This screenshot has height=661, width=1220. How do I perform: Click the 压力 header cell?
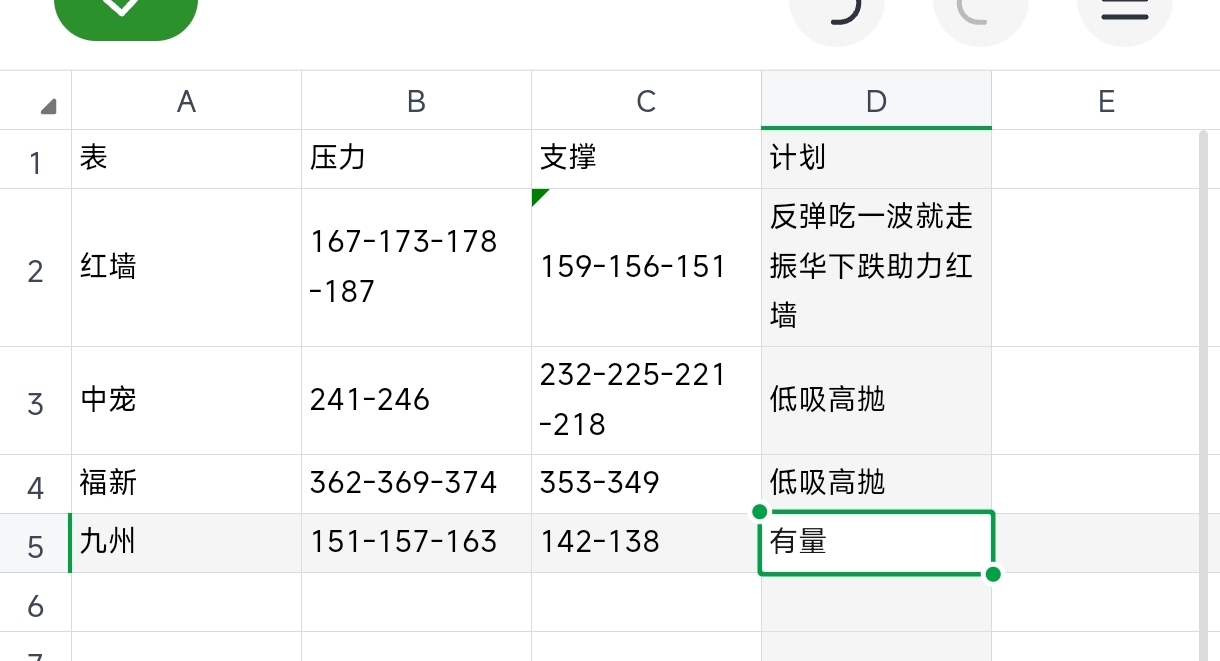416,159
